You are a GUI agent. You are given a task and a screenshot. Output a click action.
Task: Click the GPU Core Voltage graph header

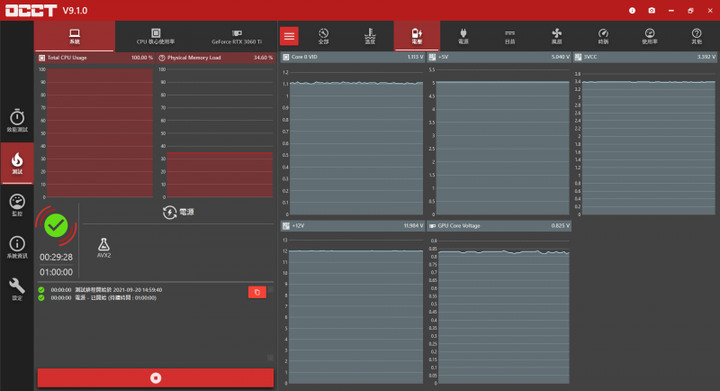click(499, 226)
